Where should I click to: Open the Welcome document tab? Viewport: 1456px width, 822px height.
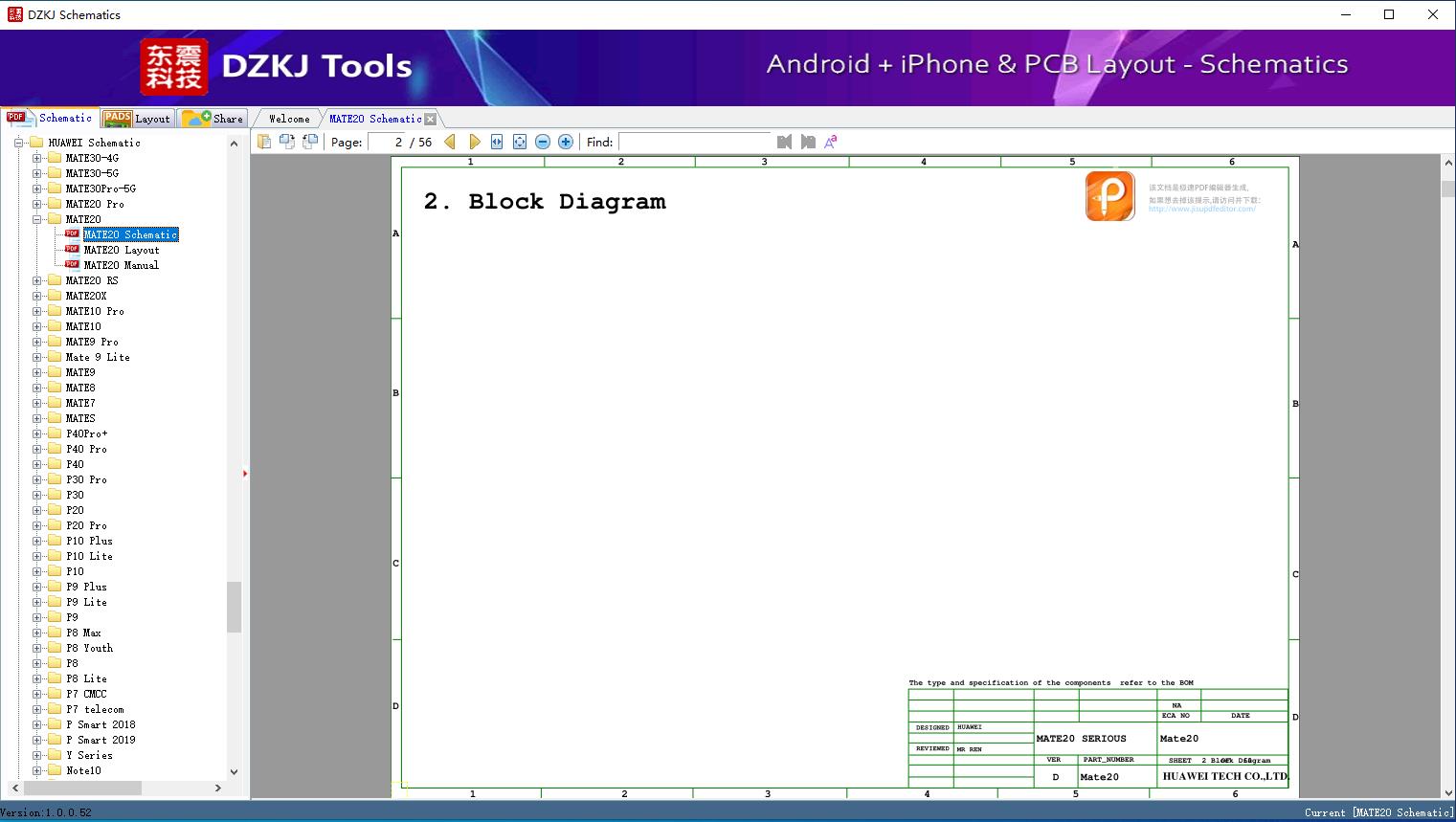pos(289,119)
